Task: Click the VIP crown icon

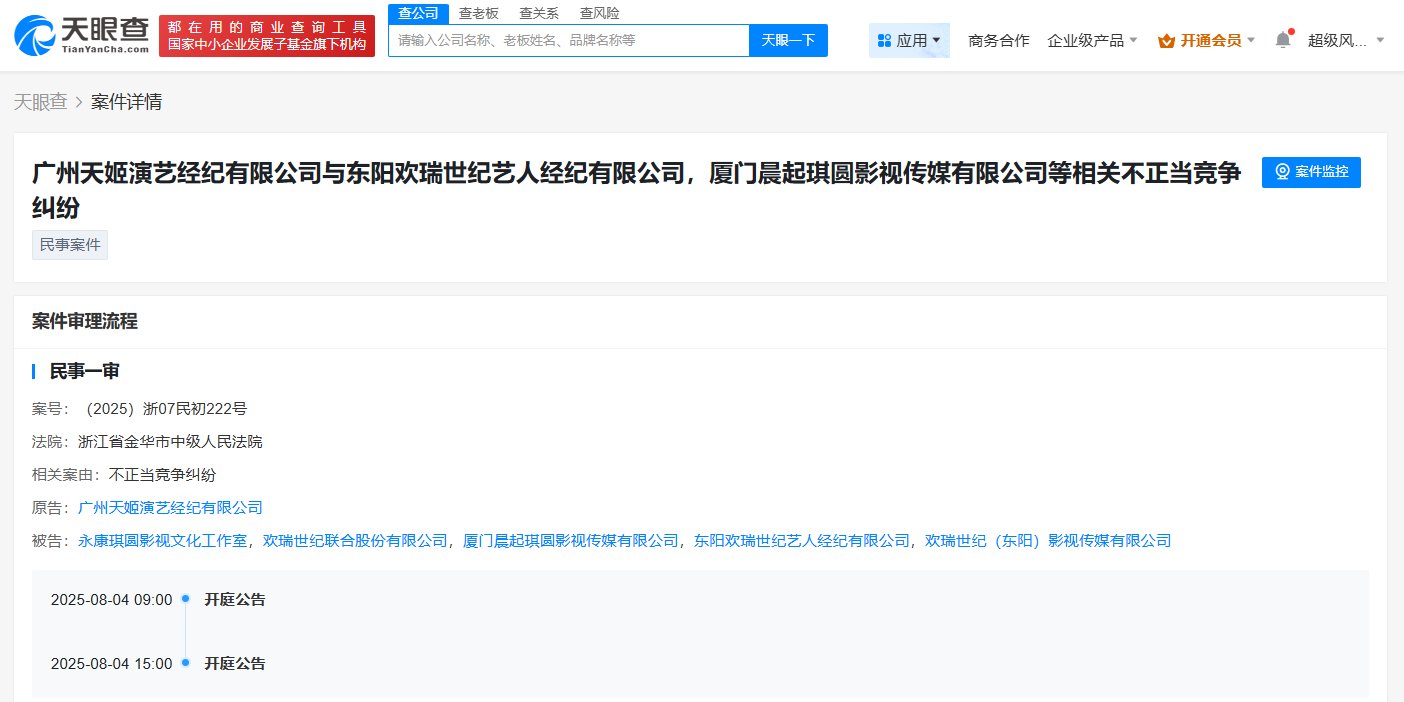Action: pos(1166,41)
